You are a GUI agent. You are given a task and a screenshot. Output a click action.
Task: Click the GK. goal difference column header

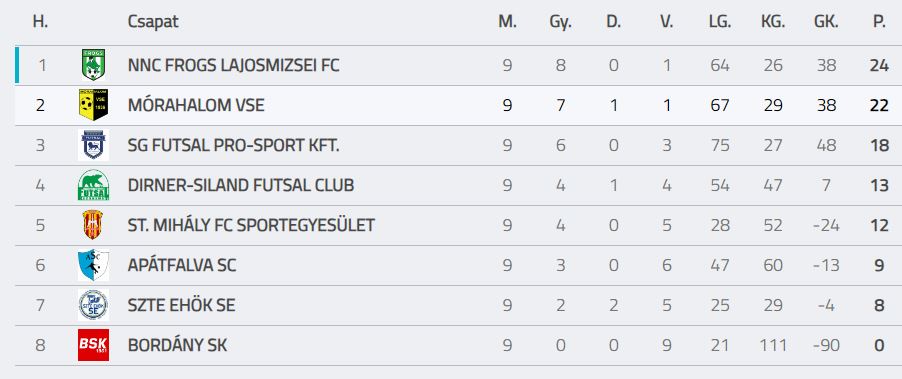(x=826, y=22)
